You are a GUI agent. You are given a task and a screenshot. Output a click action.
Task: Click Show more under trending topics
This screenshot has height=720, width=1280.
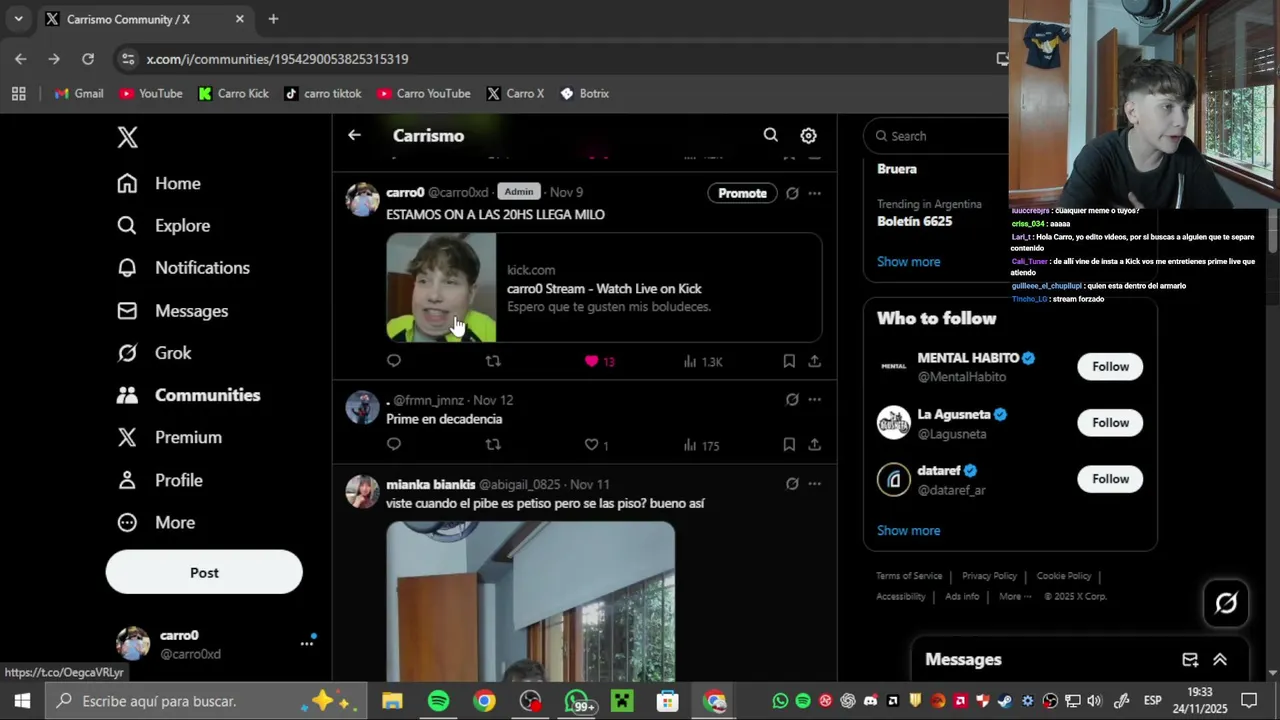pos(908,262)
